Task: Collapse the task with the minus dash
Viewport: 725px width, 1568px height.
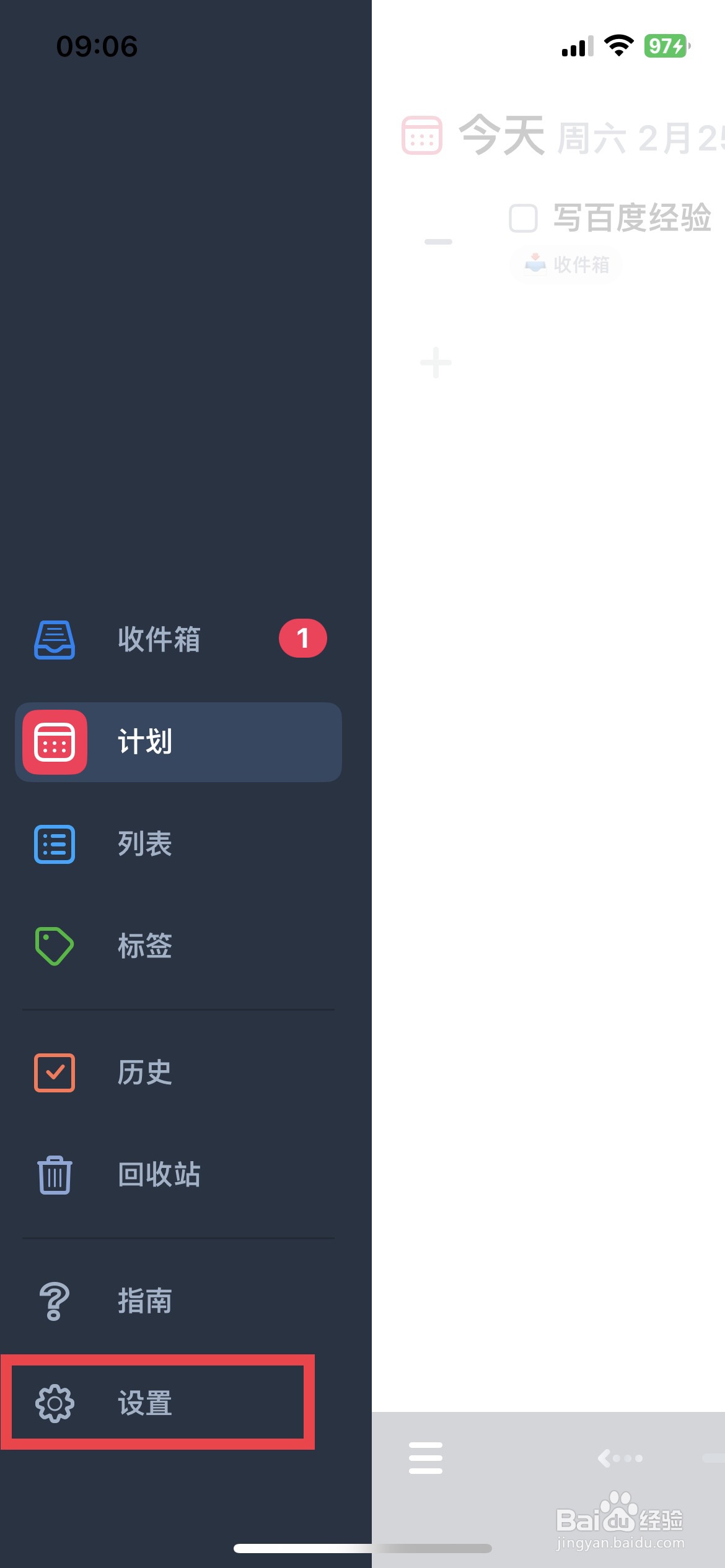Action: click(438, 242)
